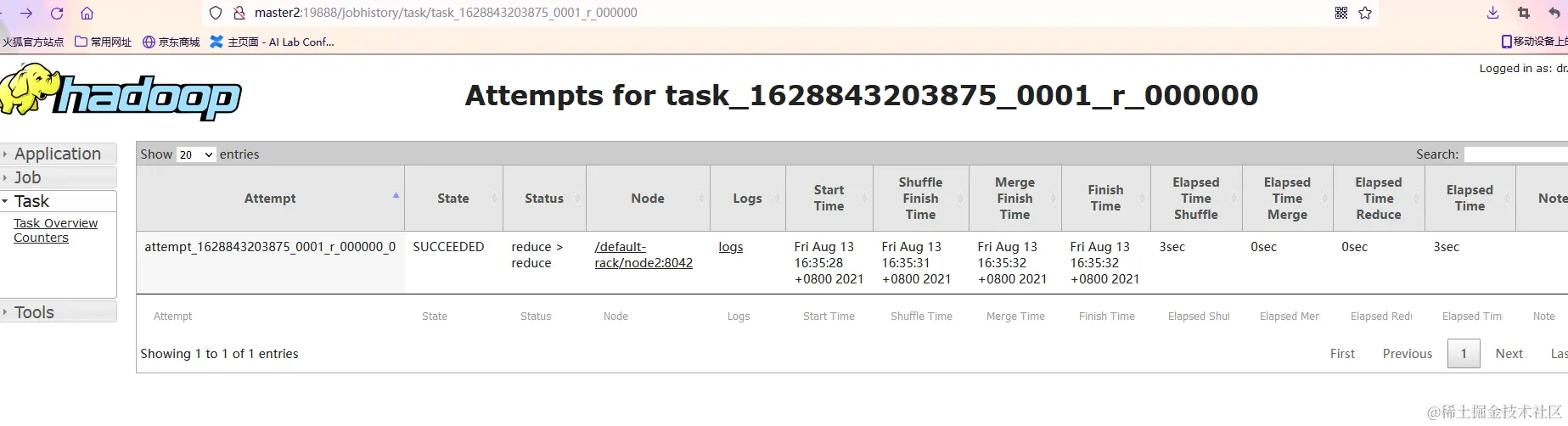Viewport: 1568px width, 426px height.
Task: Go to First page of entries
Action: 1342,354
